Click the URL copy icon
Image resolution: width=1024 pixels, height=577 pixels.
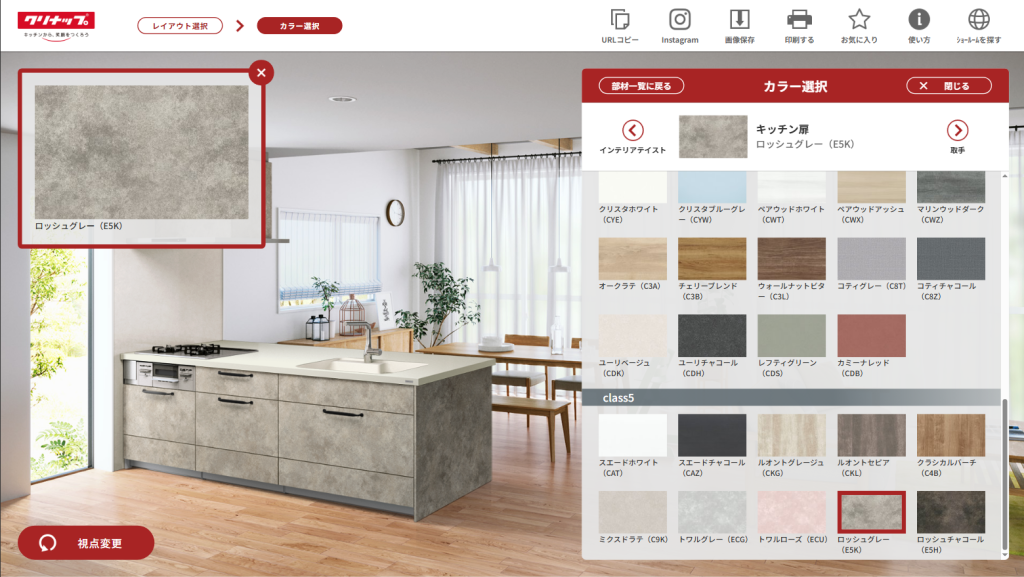coord(620,20)
